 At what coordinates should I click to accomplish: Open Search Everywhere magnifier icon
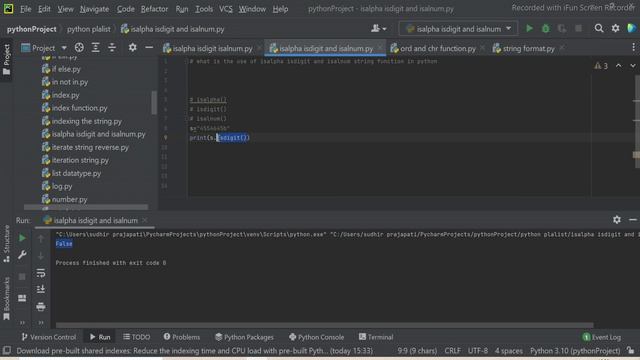599,28
